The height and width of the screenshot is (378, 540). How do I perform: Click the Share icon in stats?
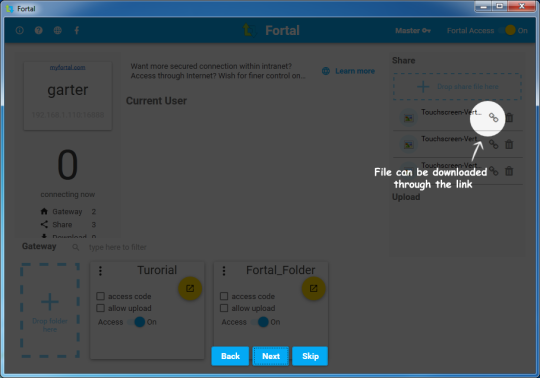[44, 224]
